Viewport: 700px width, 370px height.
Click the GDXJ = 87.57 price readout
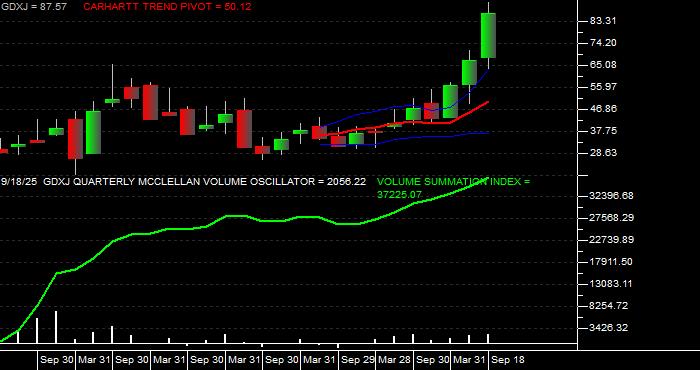(33, 7)
